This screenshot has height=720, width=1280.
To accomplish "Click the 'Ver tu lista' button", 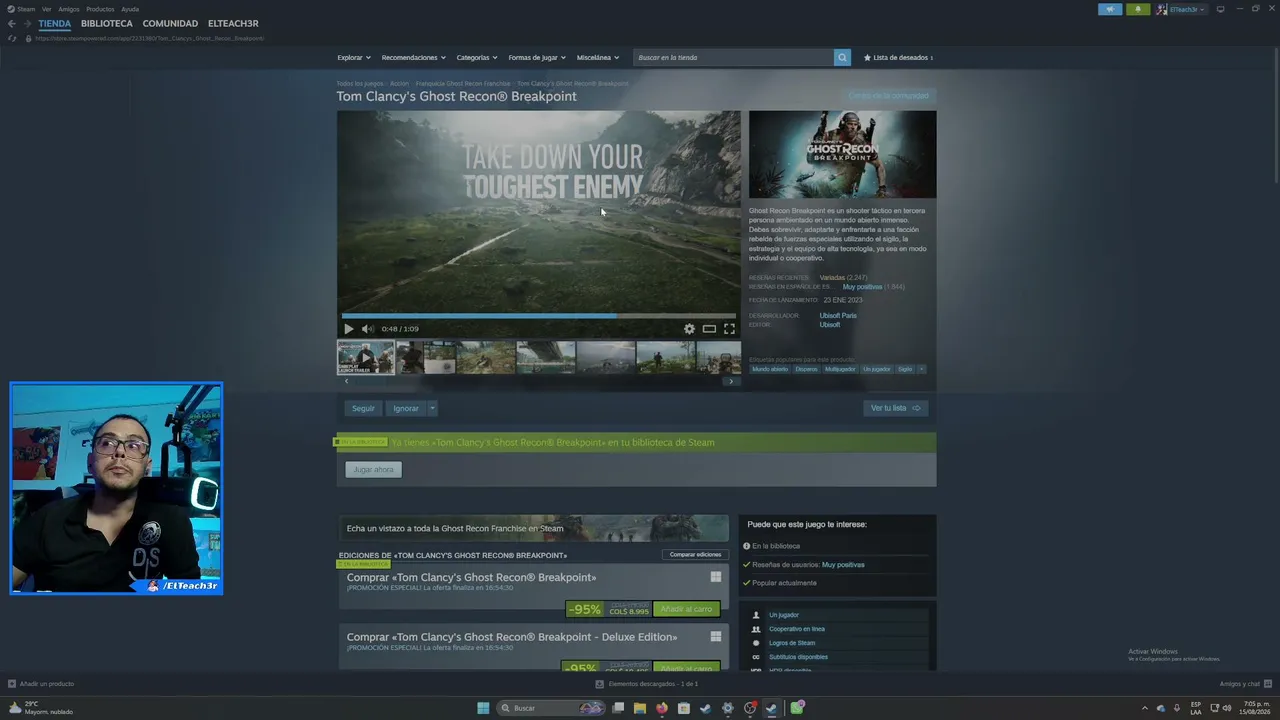I will coord(895,408).
